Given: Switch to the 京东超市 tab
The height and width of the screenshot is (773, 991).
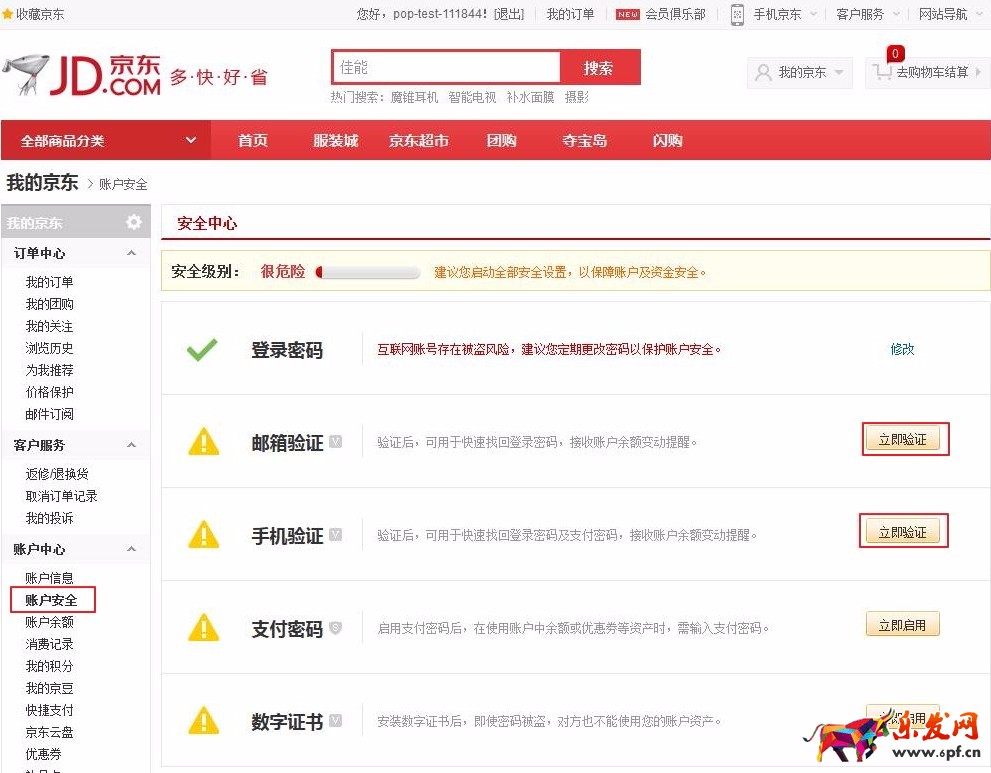Looking at the screenshot, I should [x=418, y=140].
